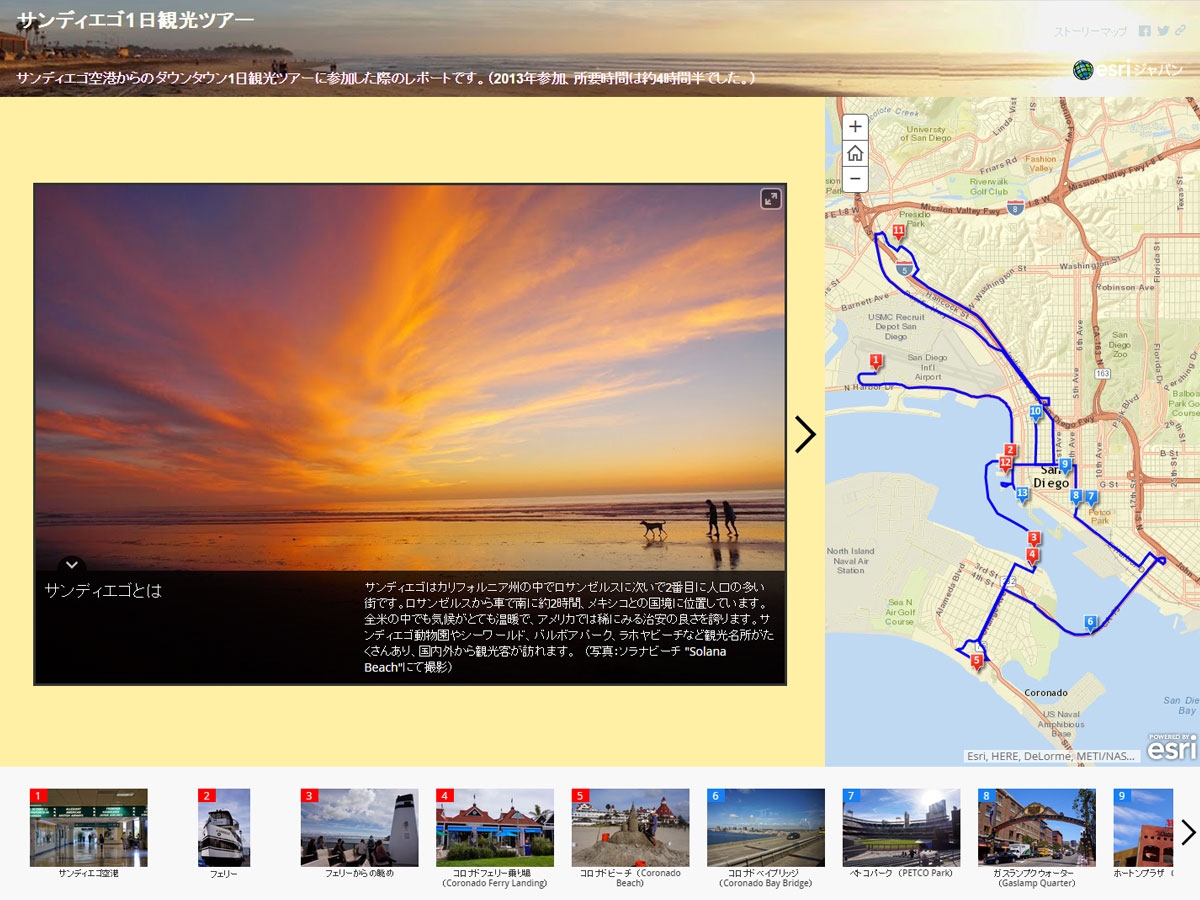Click map marker 6 on Coronado bridge

[1091, 623]
